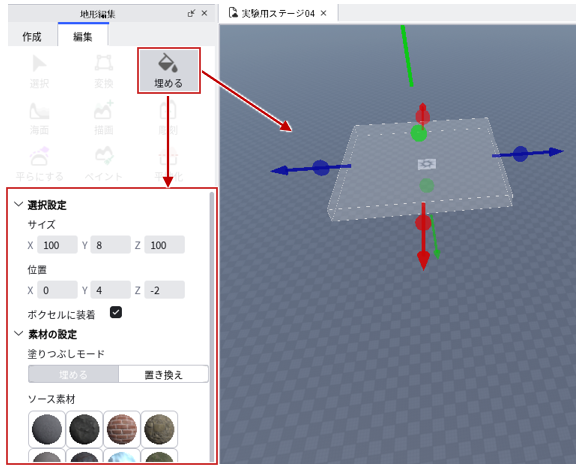This screenshot has height=469, width=578.
Task: Click the 位置 X input field
Action: 57,290
